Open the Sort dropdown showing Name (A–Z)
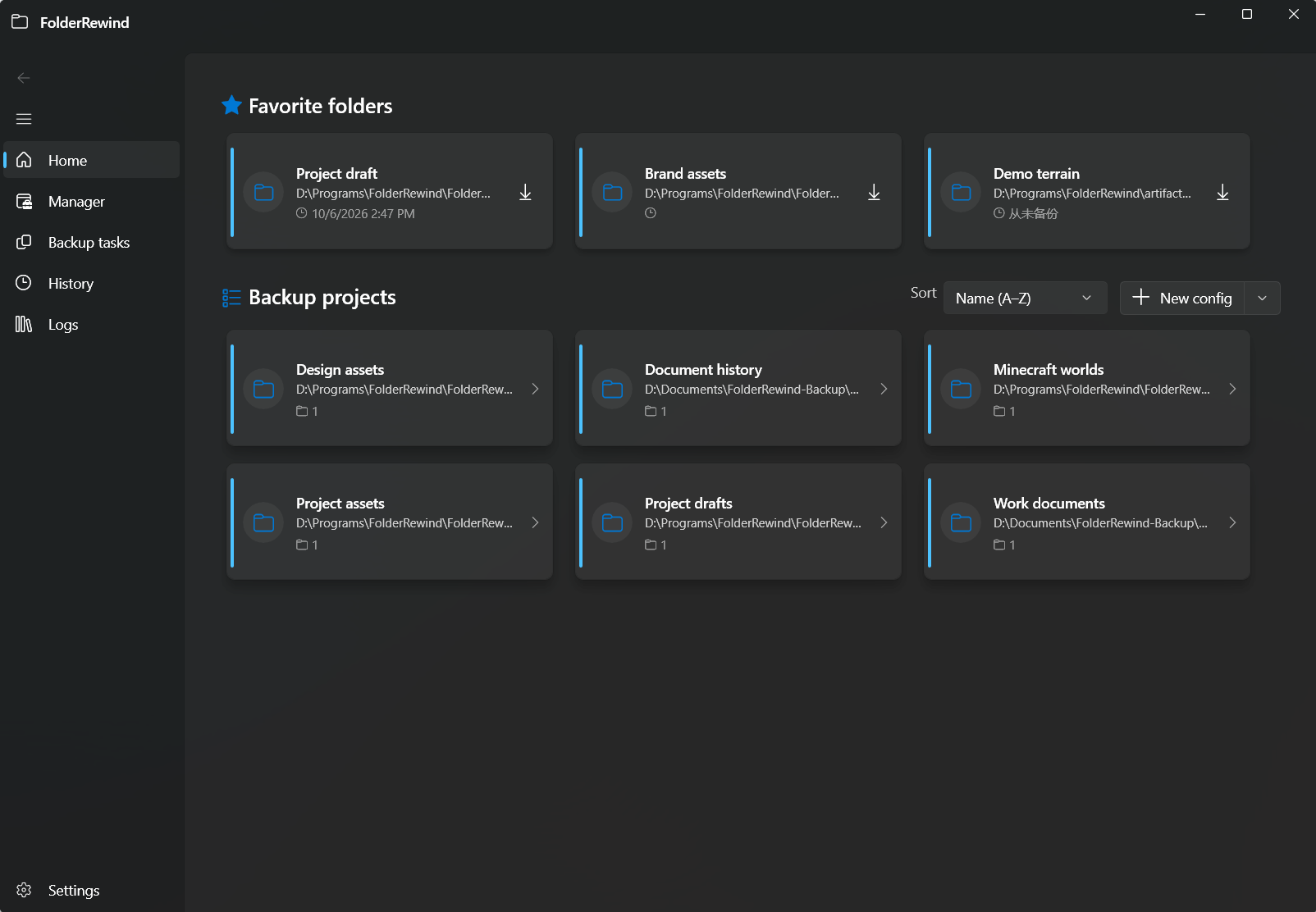Image resolution: width=1316 pixels, height=912 pixels. point(1026,298)
